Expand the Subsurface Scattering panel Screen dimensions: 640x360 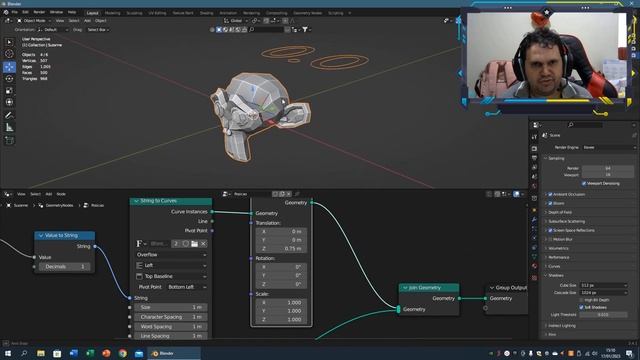566,221
